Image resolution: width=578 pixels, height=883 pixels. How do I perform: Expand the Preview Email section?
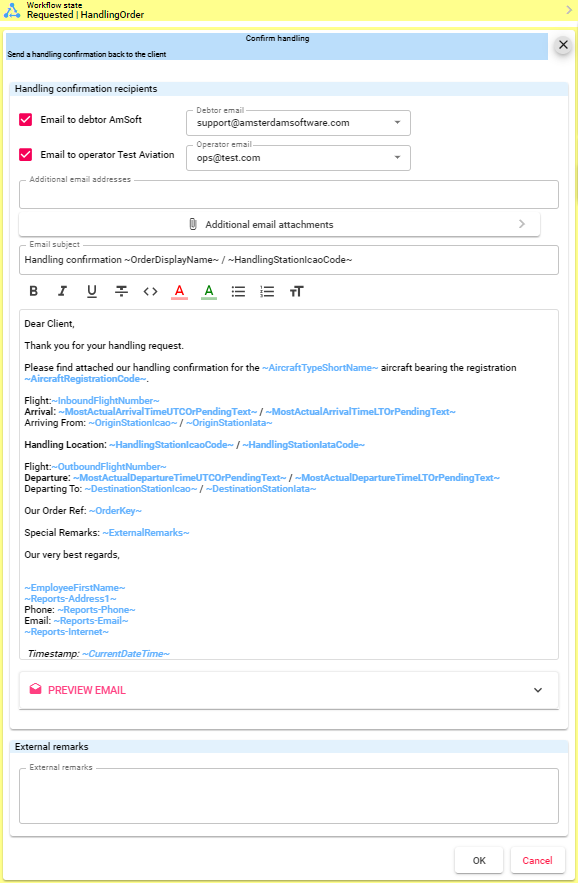coord(288,690)
